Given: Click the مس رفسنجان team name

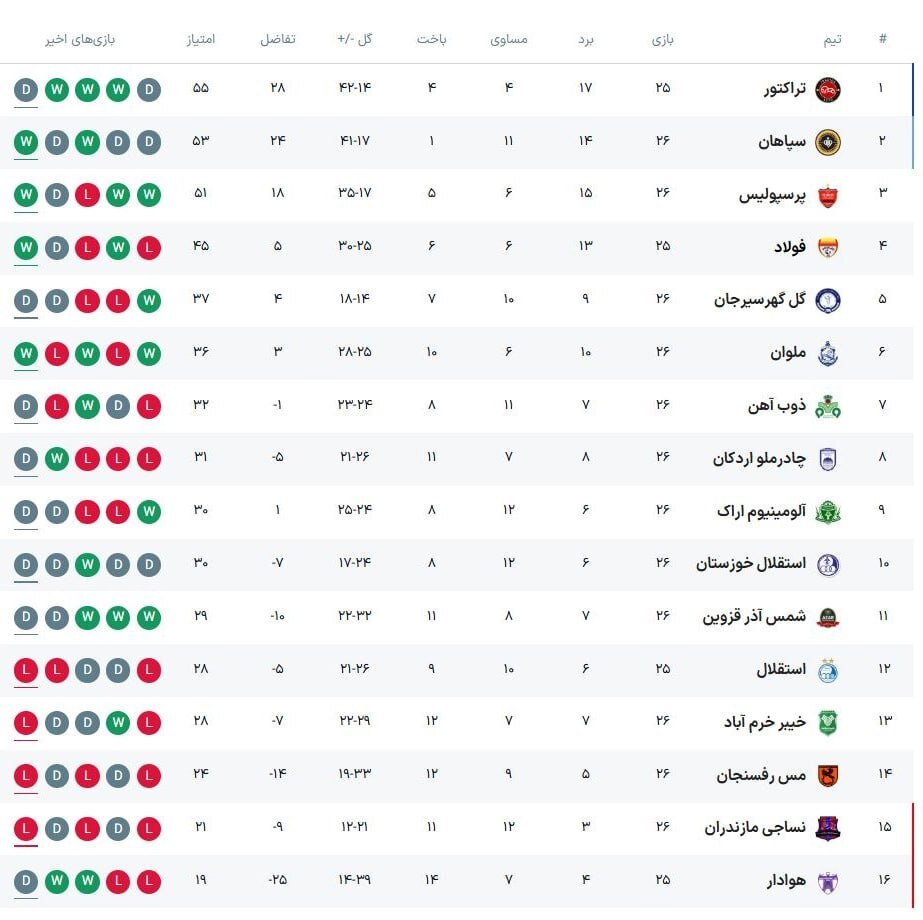Looking at the screenshot, I should click(761, 775).
